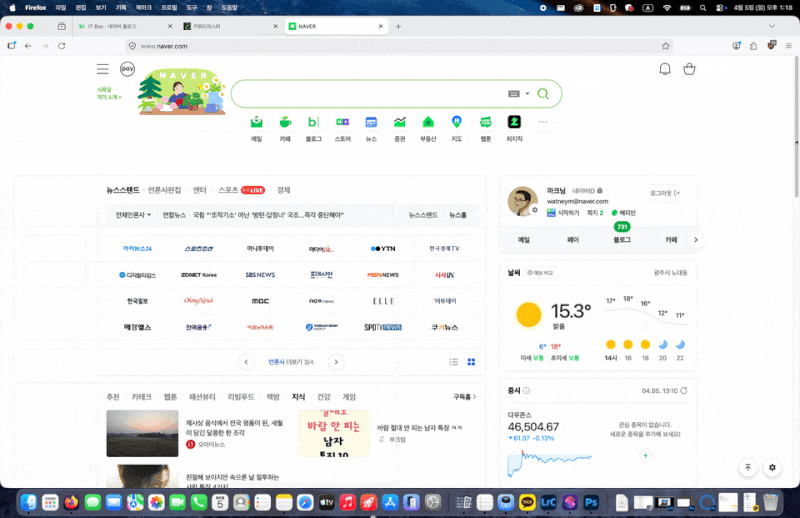800x518 pixels.
Task: Select the 언론사편집 tab
Action: click(164, 190)
